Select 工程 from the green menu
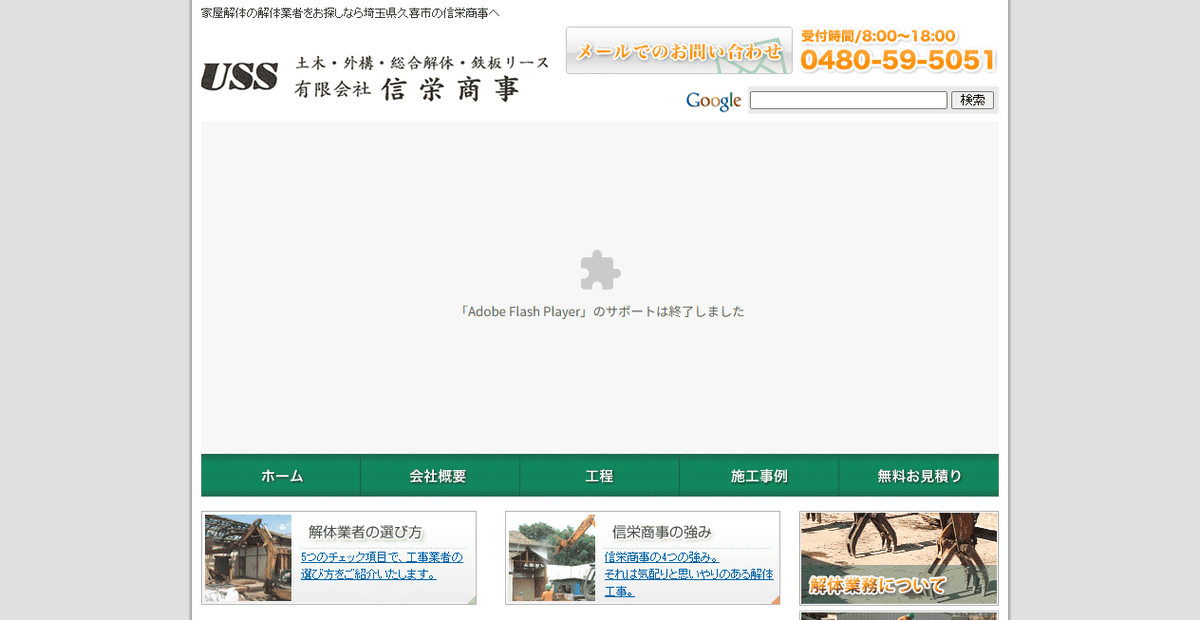The width and height of the screenshot is (1200, 620). point(599,475)
